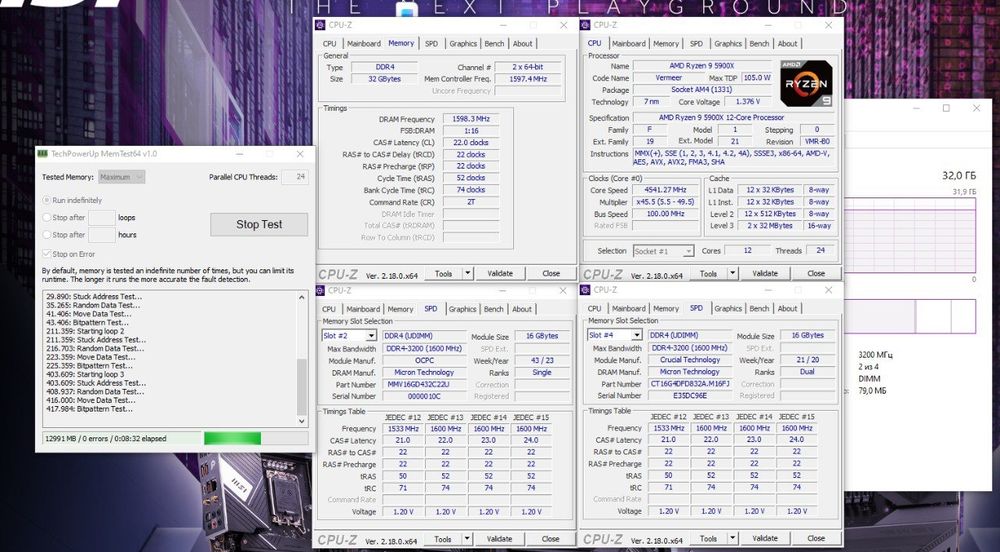Click the part number CT16G4DFD832A.M16FJ
The width and height of the screenshot is (1000, 552).
(689, 384)
